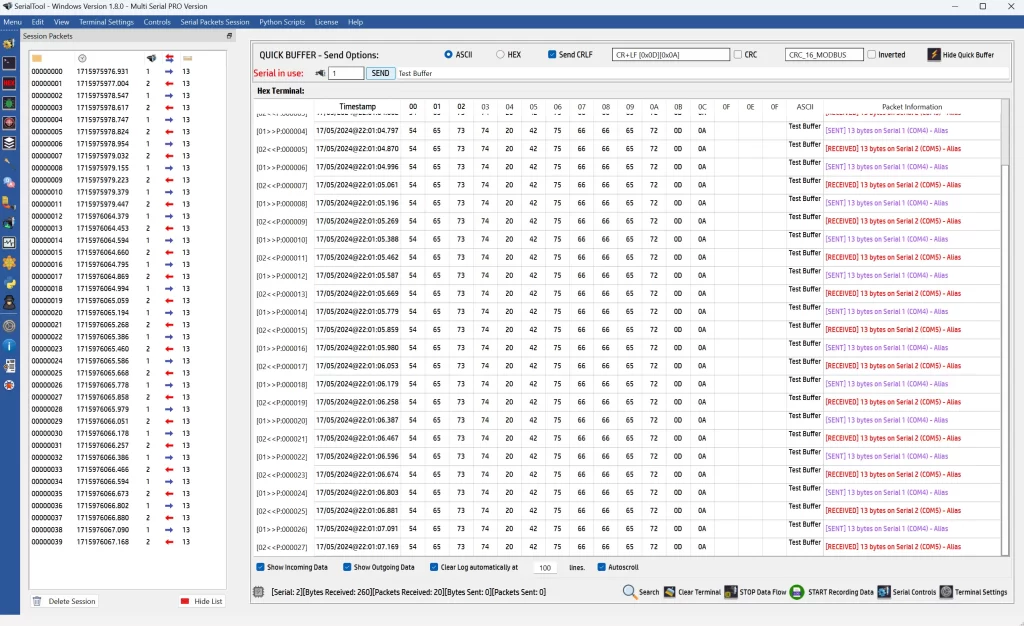Open Serial Controls via its icon
The width and height of the screenshot is (1024, 626).
pos(884,592)
